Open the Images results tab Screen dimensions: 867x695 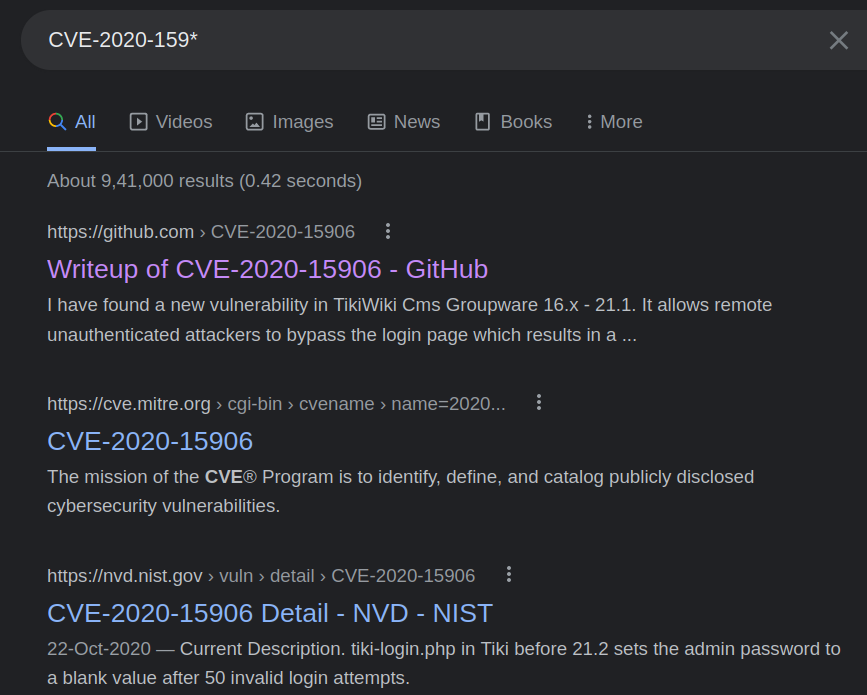point(289,122)
